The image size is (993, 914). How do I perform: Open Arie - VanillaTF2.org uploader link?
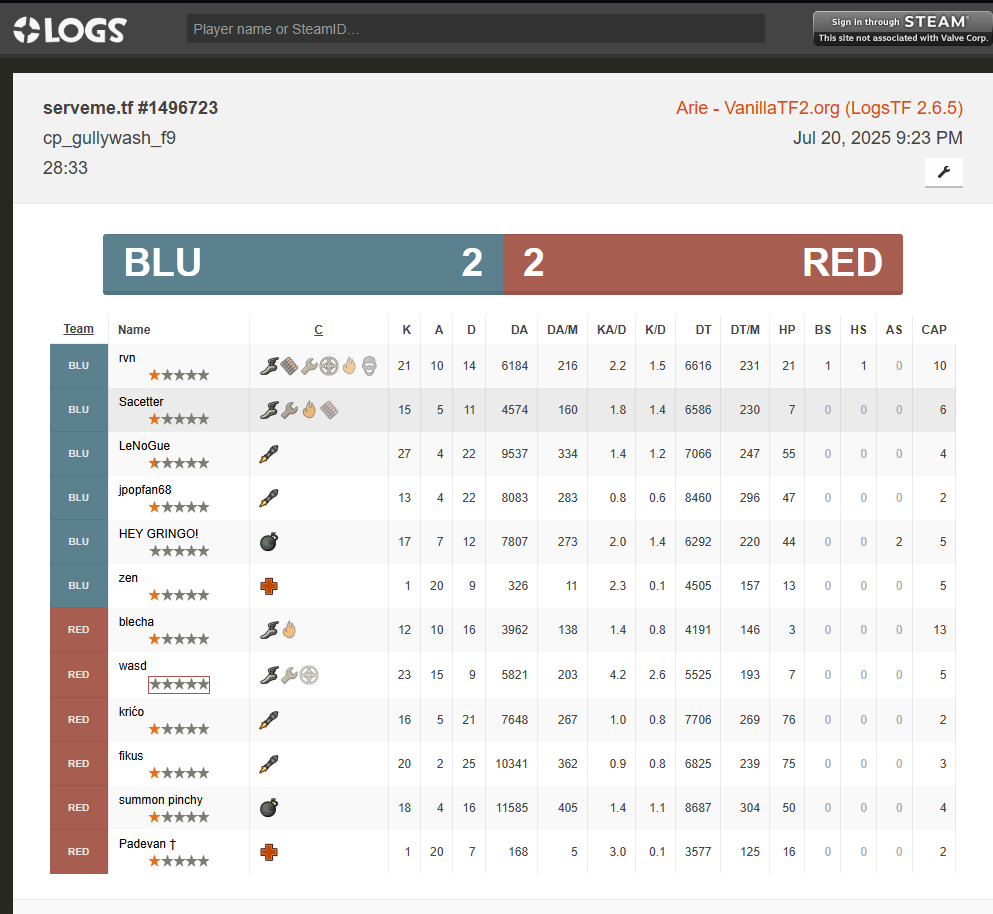point(819,108)
